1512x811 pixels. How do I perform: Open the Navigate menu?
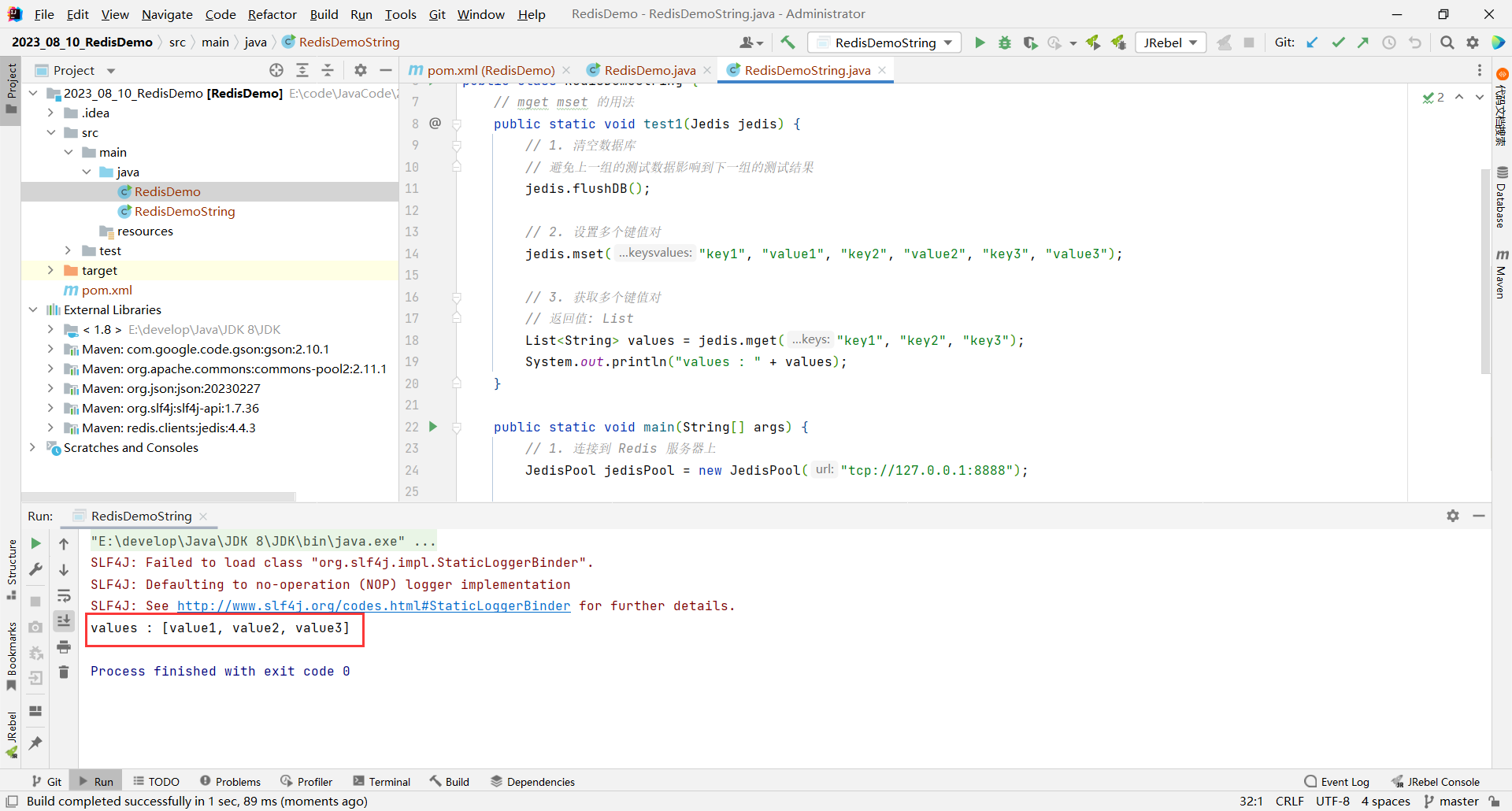pyautogui.click(x=167, y=14)
